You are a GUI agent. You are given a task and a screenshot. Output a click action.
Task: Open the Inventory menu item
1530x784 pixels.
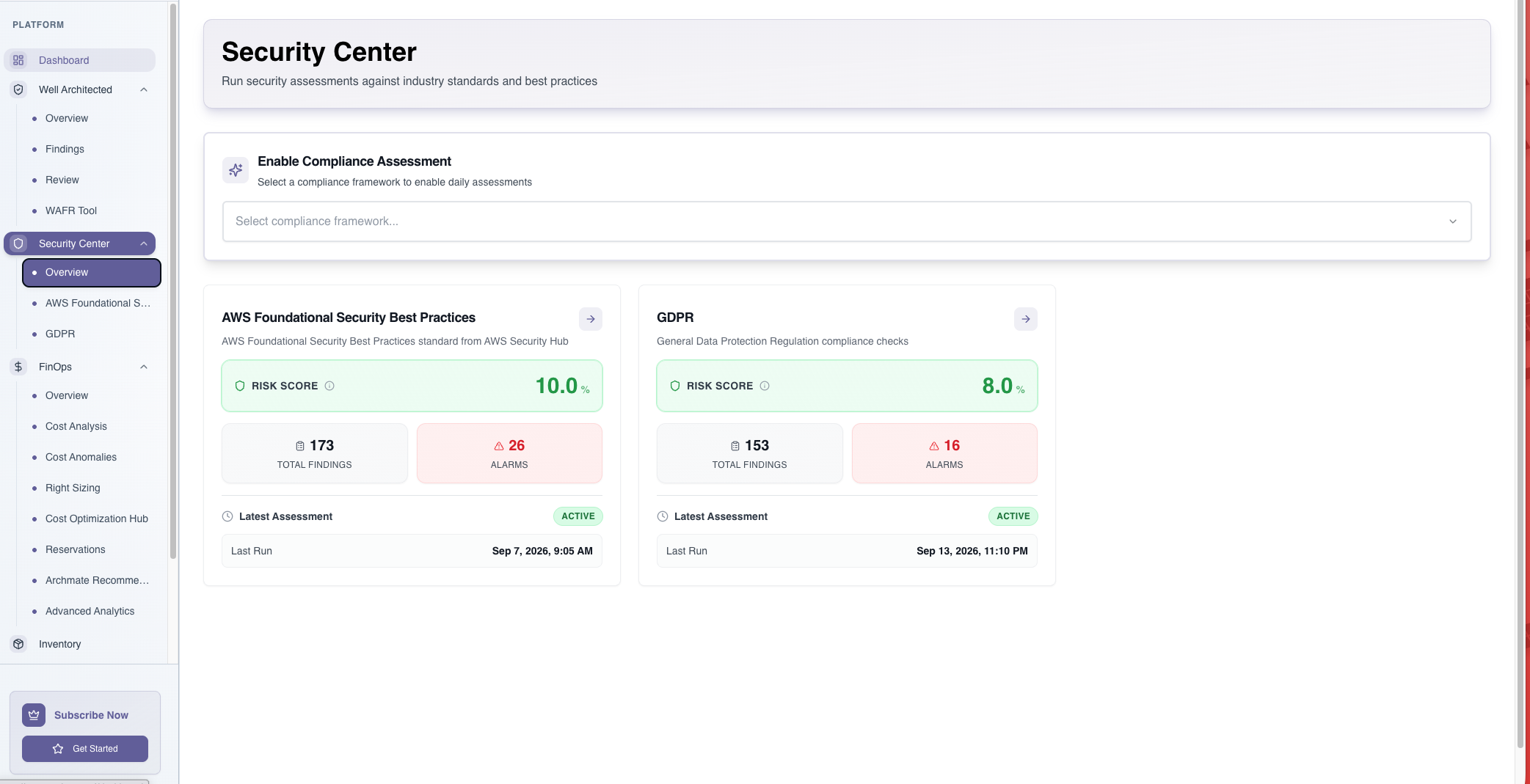pos(79,644)
